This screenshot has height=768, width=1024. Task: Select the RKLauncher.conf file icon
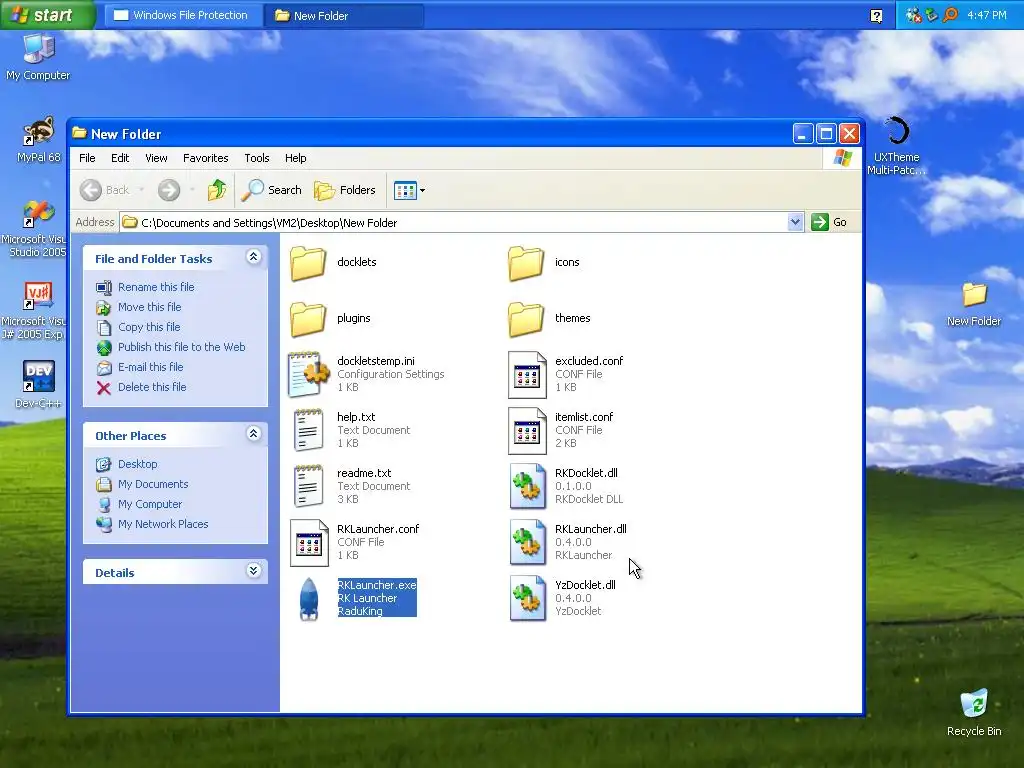[x=309, y=543]
